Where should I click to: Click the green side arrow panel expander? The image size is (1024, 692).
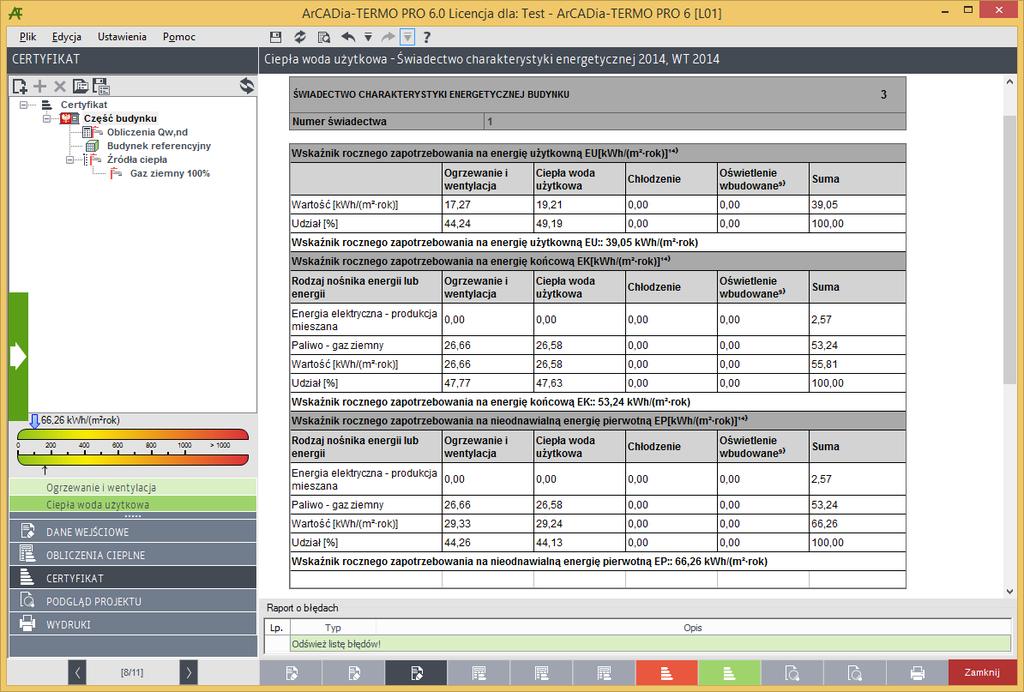18,356
